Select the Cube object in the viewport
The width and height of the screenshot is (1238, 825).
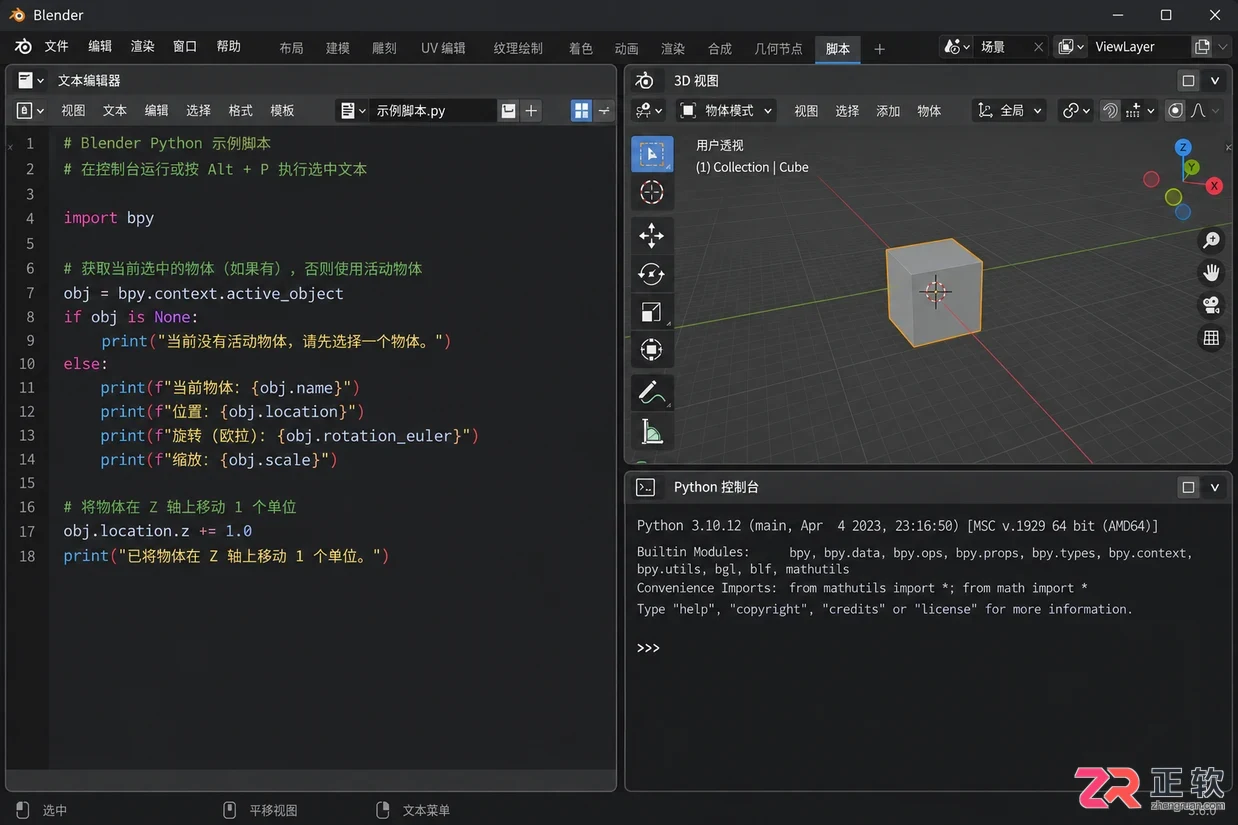point(934,292)
